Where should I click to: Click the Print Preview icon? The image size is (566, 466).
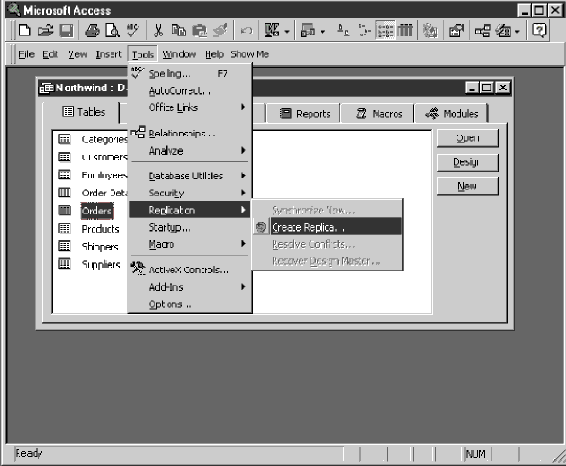coord(112,31)
